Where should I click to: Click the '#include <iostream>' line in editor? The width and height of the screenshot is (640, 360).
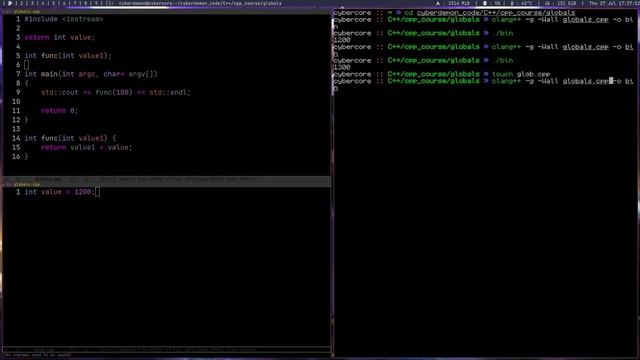coord(64,19)
